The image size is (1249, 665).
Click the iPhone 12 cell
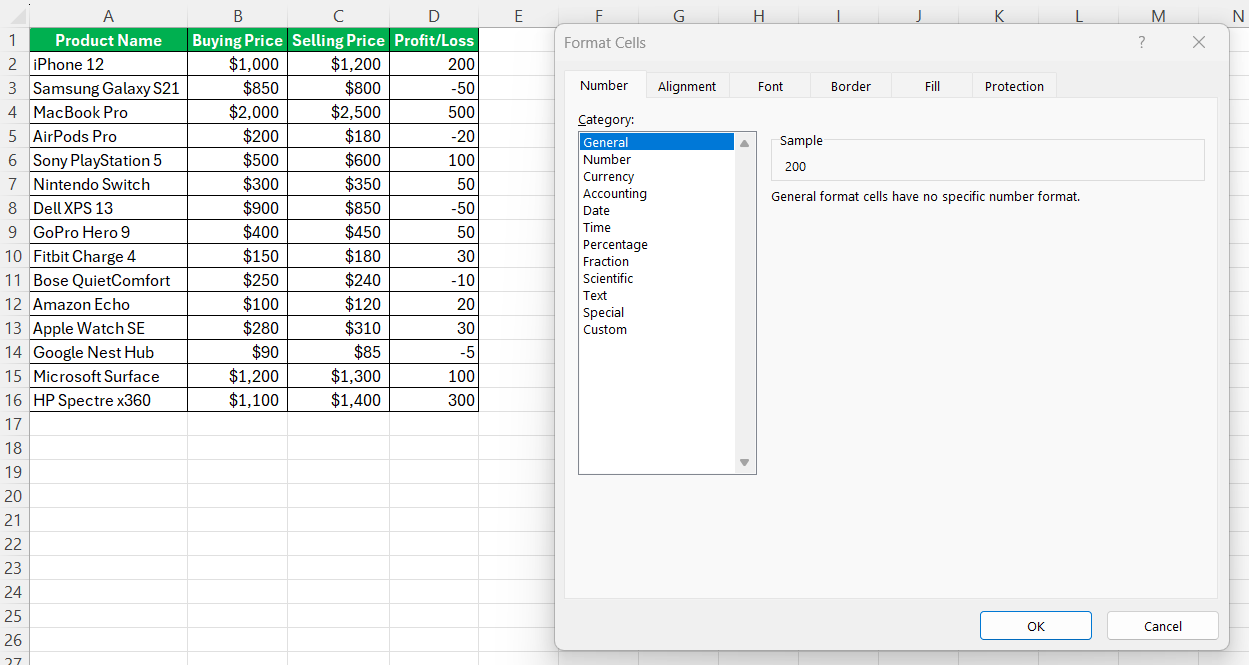click(108, 64)
